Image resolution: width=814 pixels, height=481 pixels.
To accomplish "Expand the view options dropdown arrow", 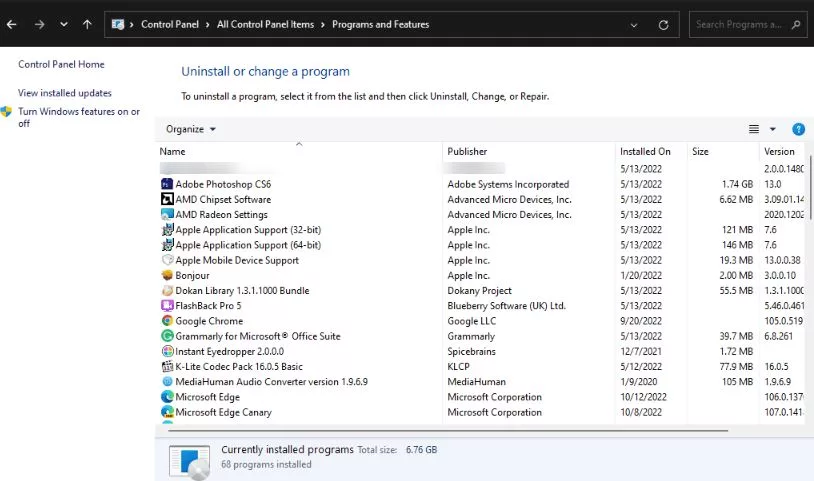I will [x=772, y=129].
